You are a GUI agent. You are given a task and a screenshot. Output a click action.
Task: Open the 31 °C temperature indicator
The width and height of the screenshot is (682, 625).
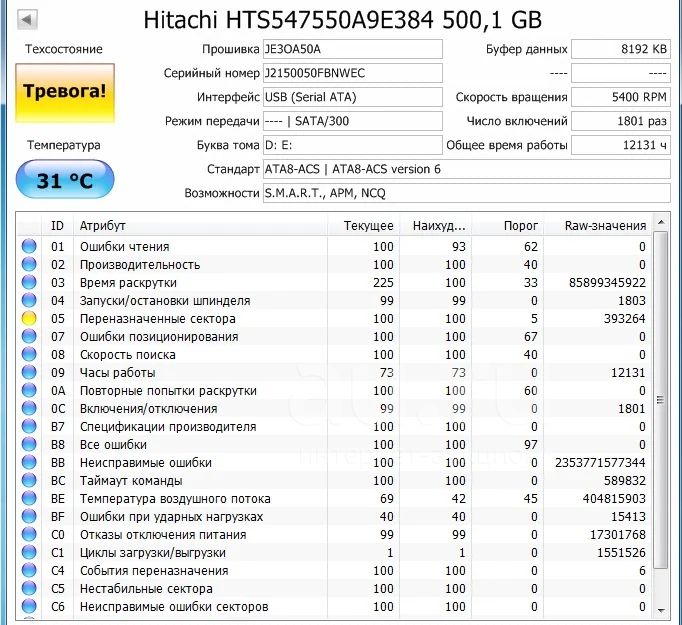65,180
